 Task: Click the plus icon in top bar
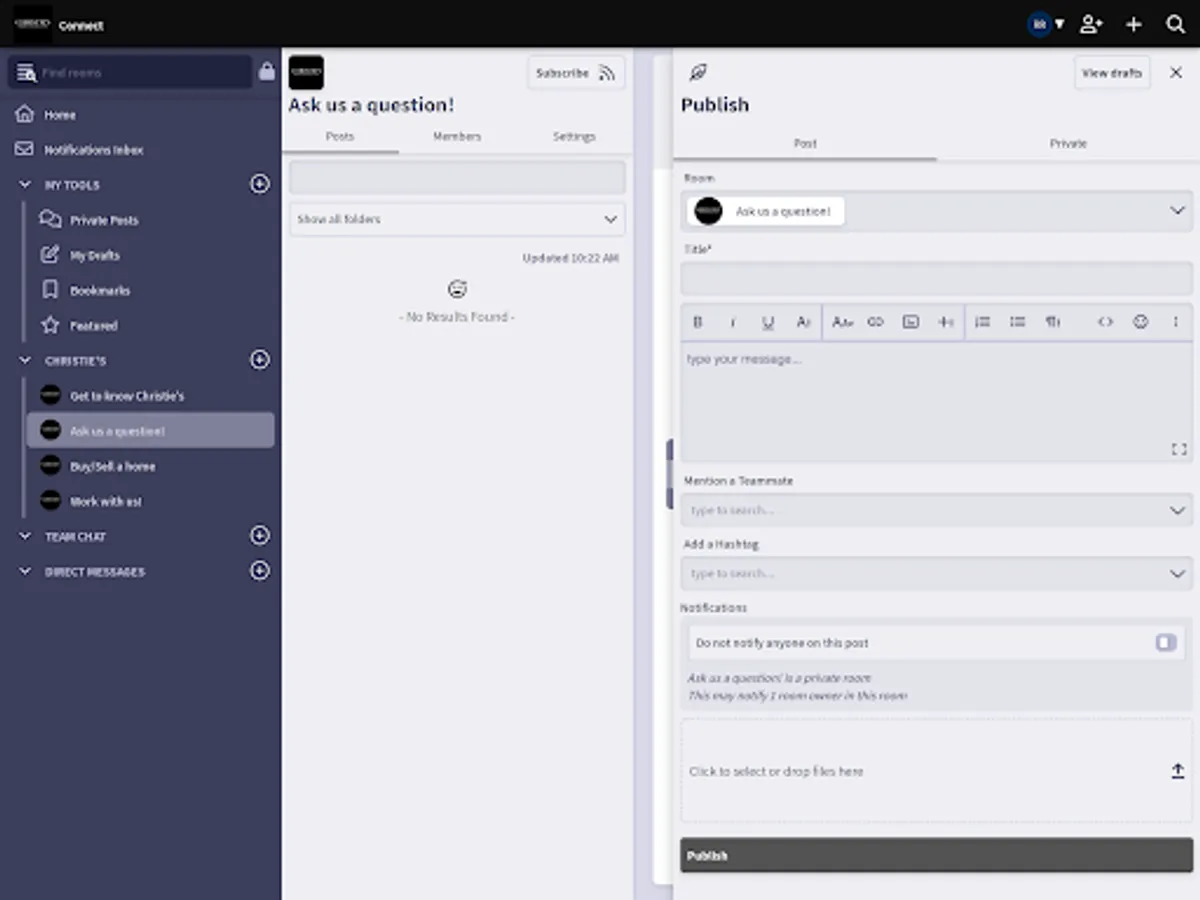pos(1134,24)
